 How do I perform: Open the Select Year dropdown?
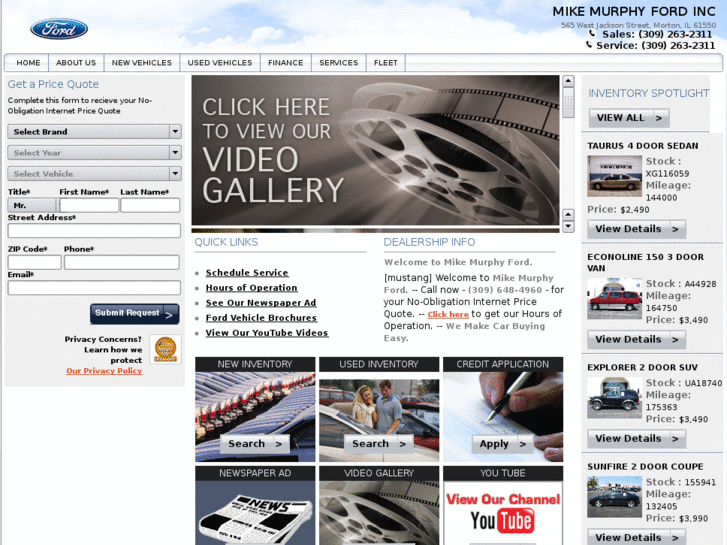pos(94,153)
